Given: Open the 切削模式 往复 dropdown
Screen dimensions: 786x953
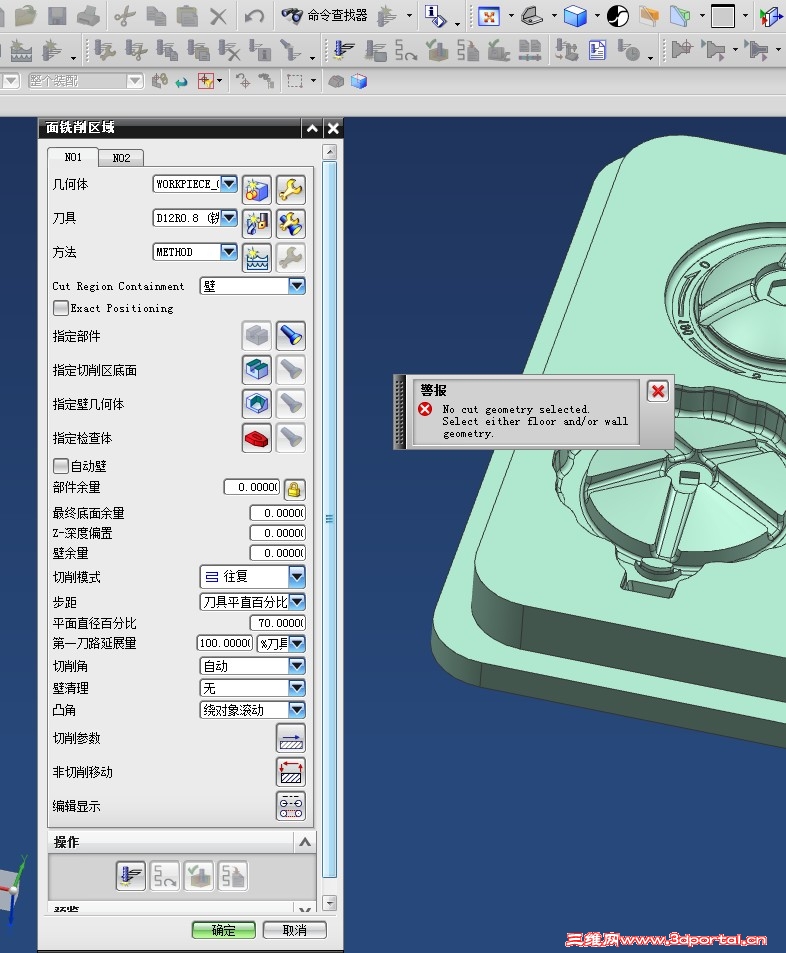Looking at the screenshot, I should coord(297,576).
